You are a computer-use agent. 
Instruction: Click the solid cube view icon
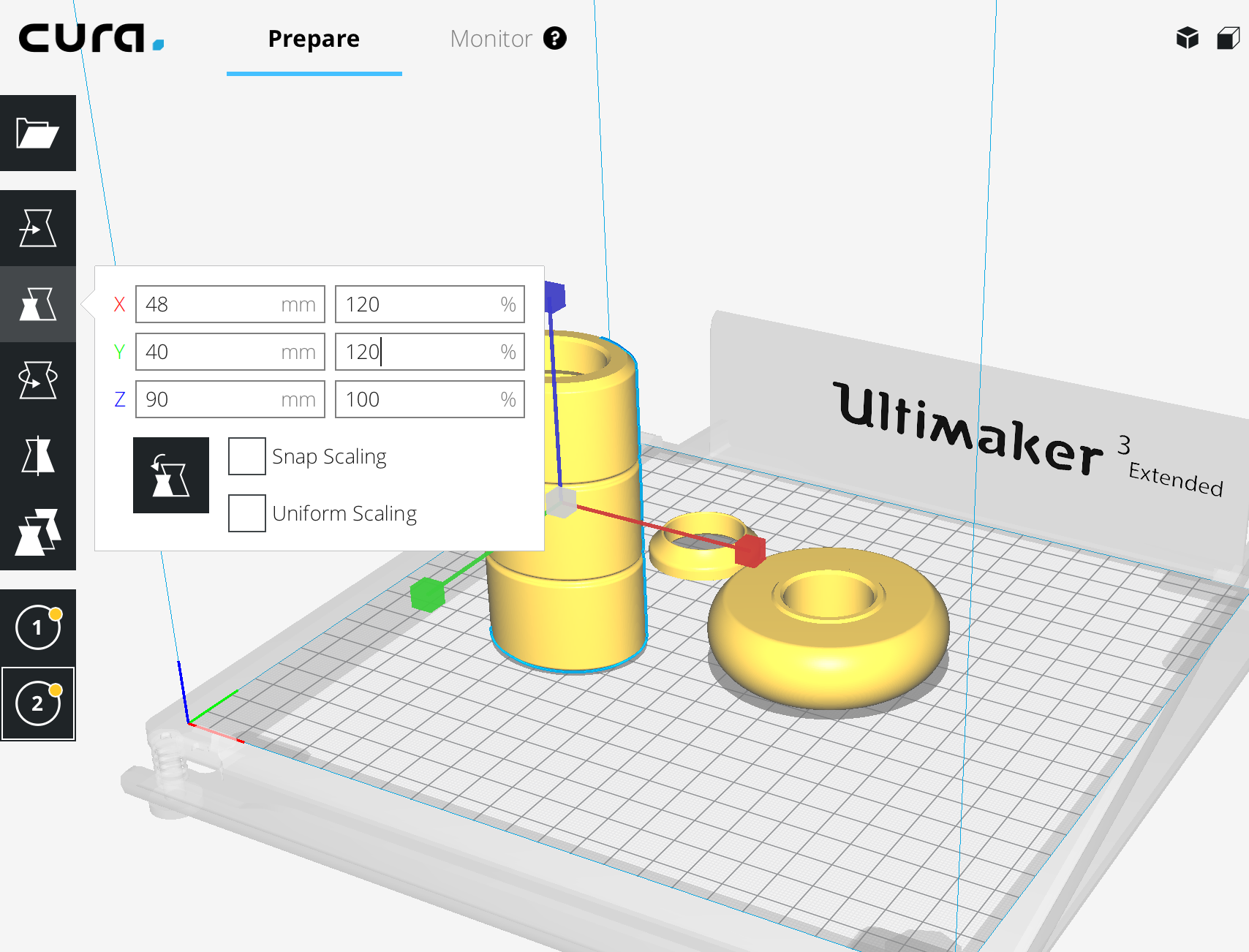point(1188,38)
